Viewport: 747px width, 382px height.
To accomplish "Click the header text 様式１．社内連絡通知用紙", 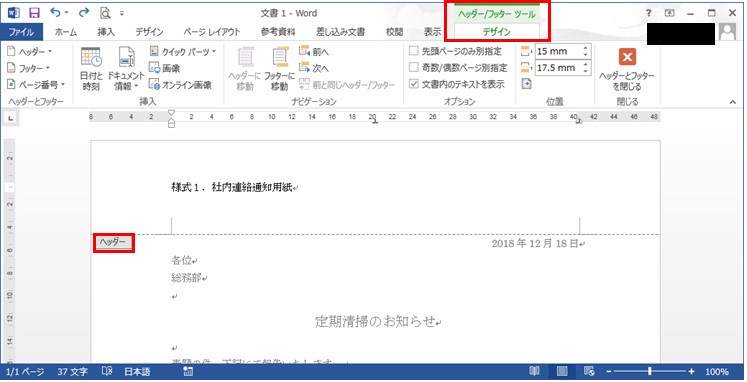I will click(x=232, y=187).
